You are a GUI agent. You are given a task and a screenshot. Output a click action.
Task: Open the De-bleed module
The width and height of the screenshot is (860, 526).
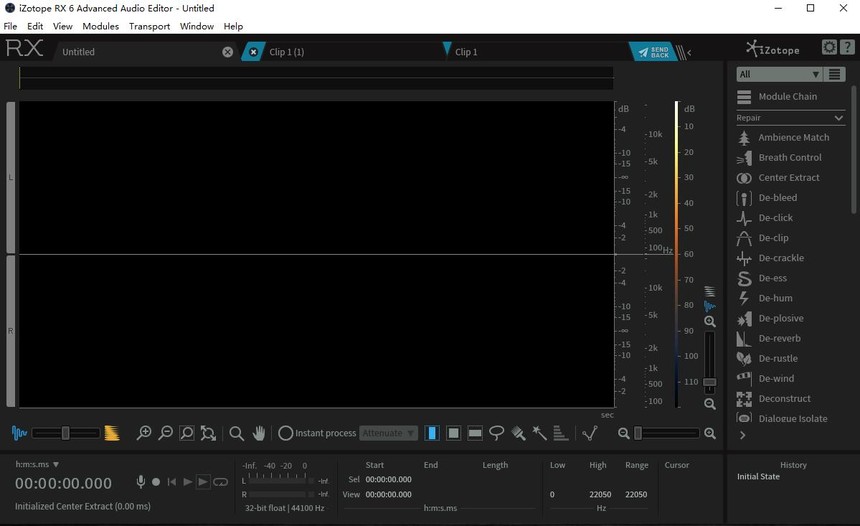pos(790,198)
